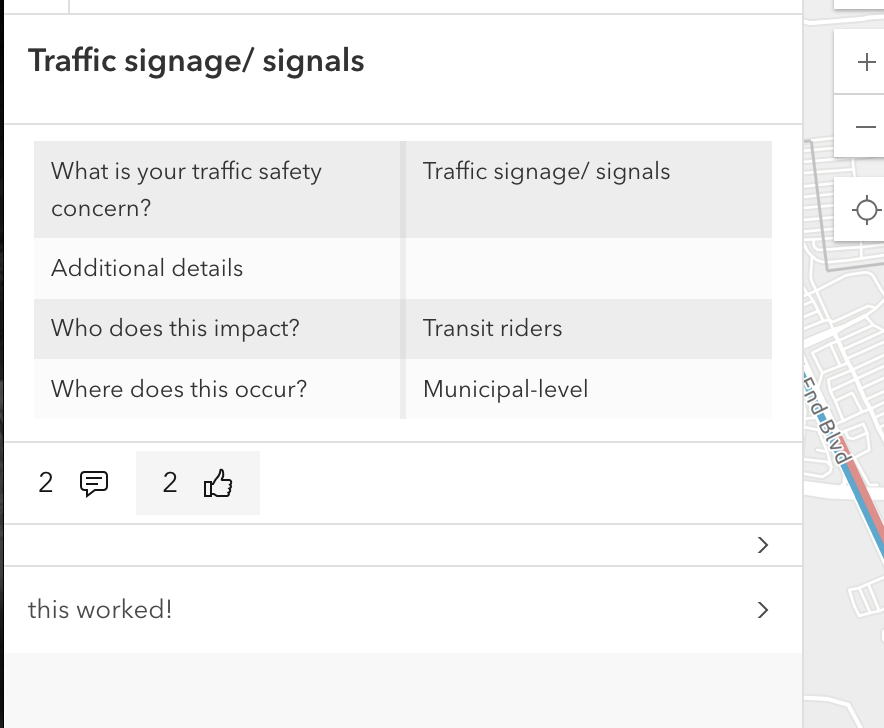This screenshot has width=884, height=728.
Task: Click the 'Additional details' row
Action: tap(146, 268)
